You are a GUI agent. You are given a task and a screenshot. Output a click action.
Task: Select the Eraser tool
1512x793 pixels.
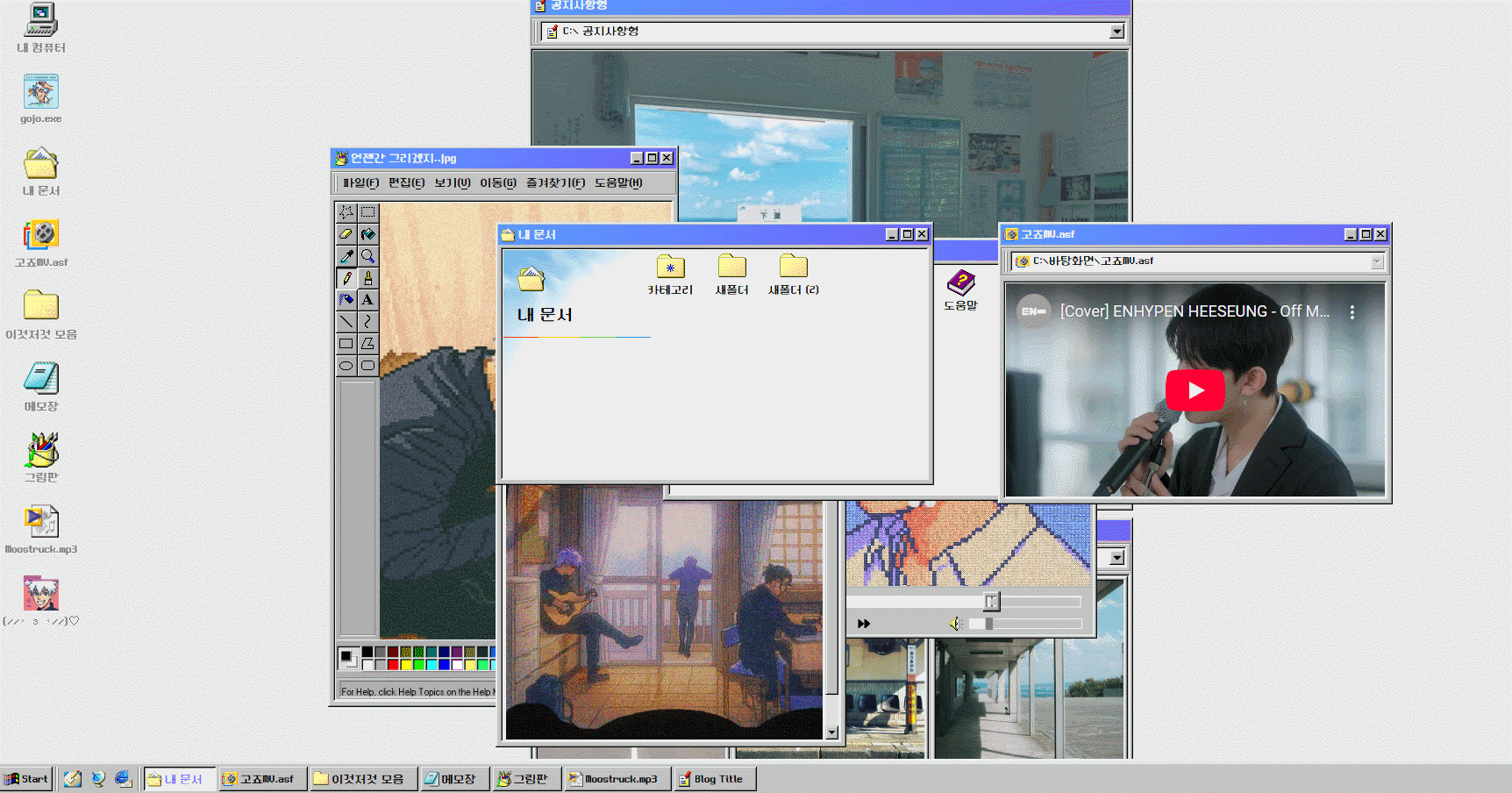(346, 234)
